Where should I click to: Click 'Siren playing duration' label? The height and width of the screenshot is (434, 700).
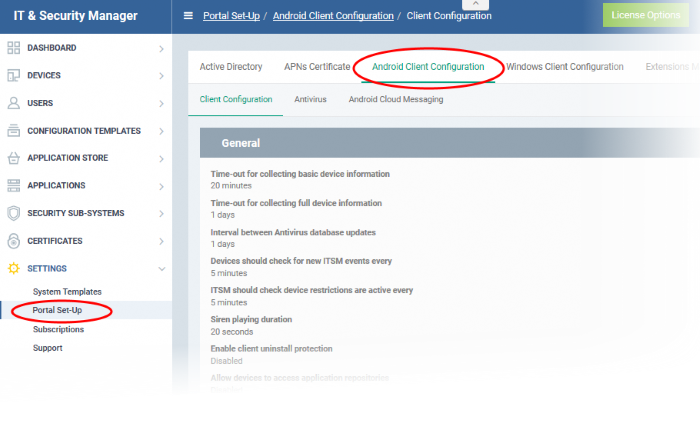click(x=251, y=319)
